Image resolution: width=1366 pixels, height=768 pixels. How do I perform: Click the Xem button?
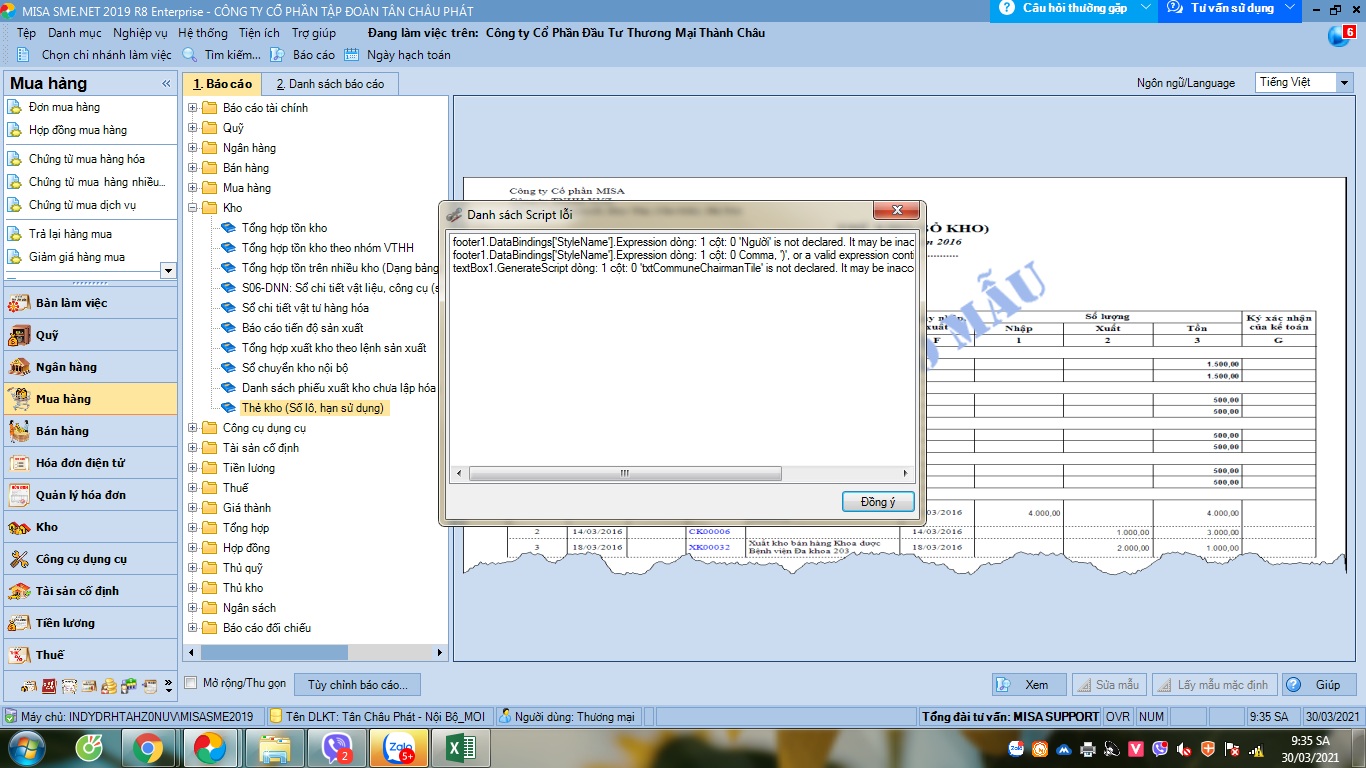1029,685
